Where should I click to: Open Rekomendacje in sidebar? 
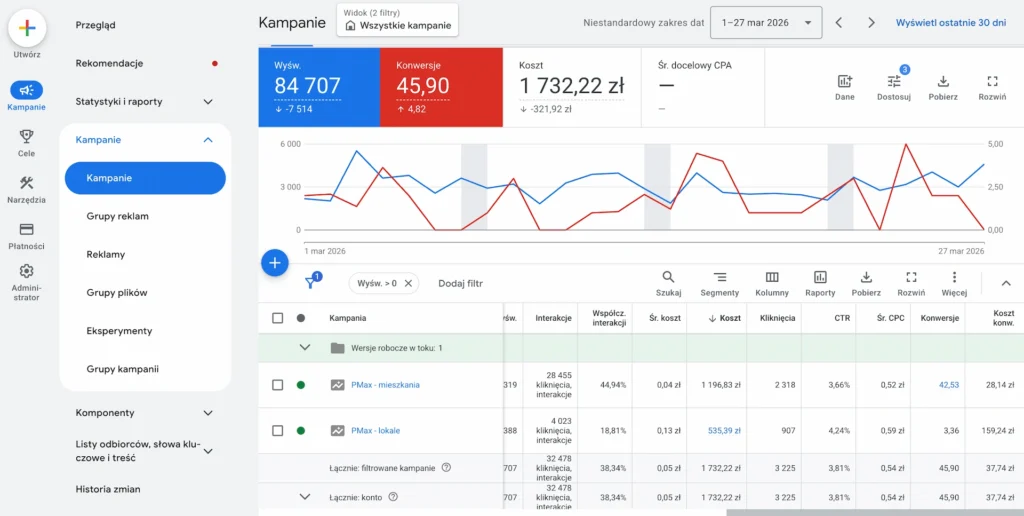pos(109,63)
